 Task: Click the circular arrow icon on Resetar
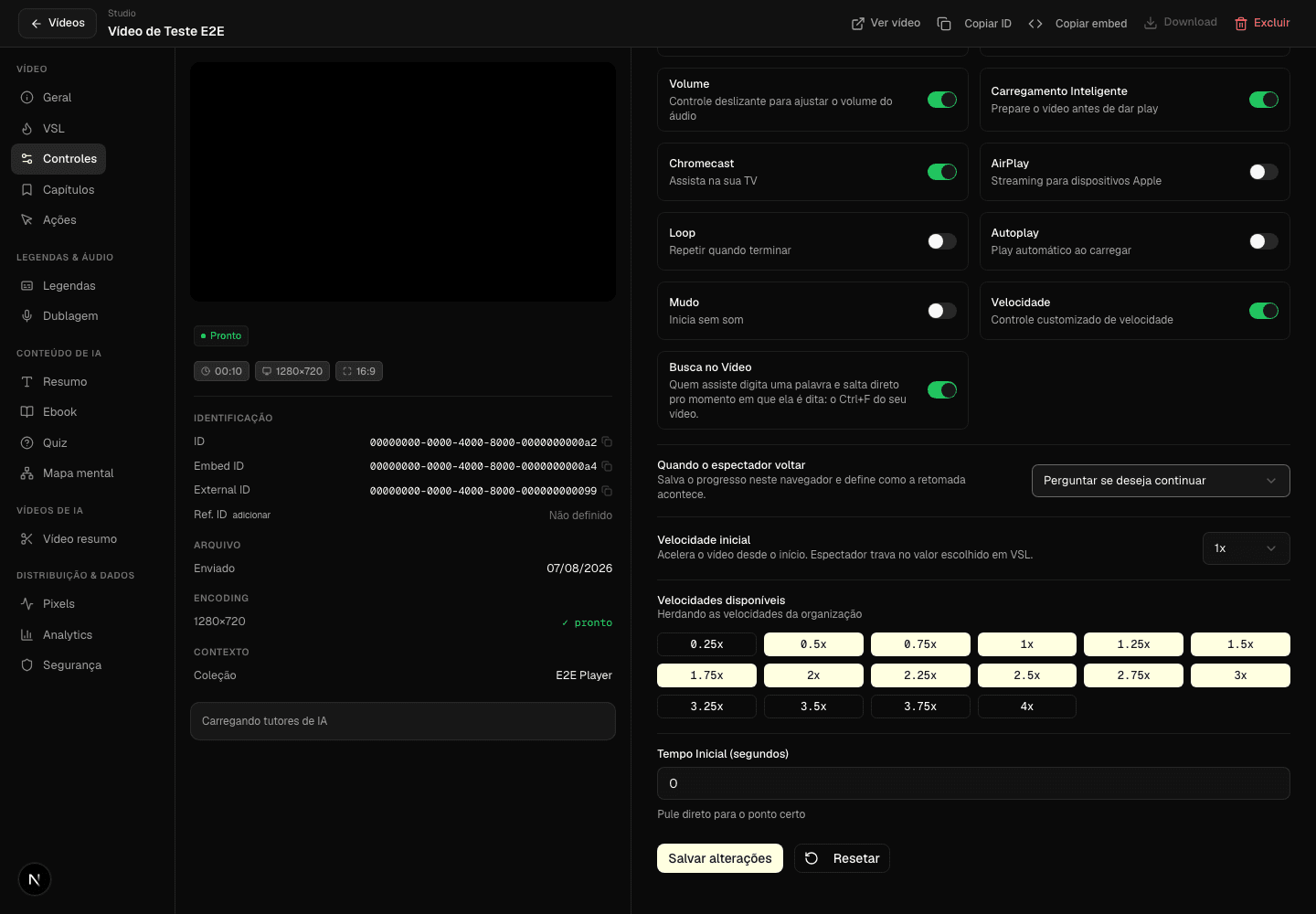(x=812, y=858)
